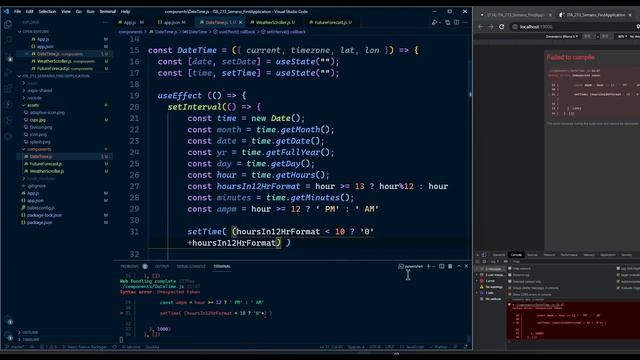Viewport: 640px width, 360px height.
Task: Open the Accounts icon in the activity bar
Action: [x=9, y=320]
